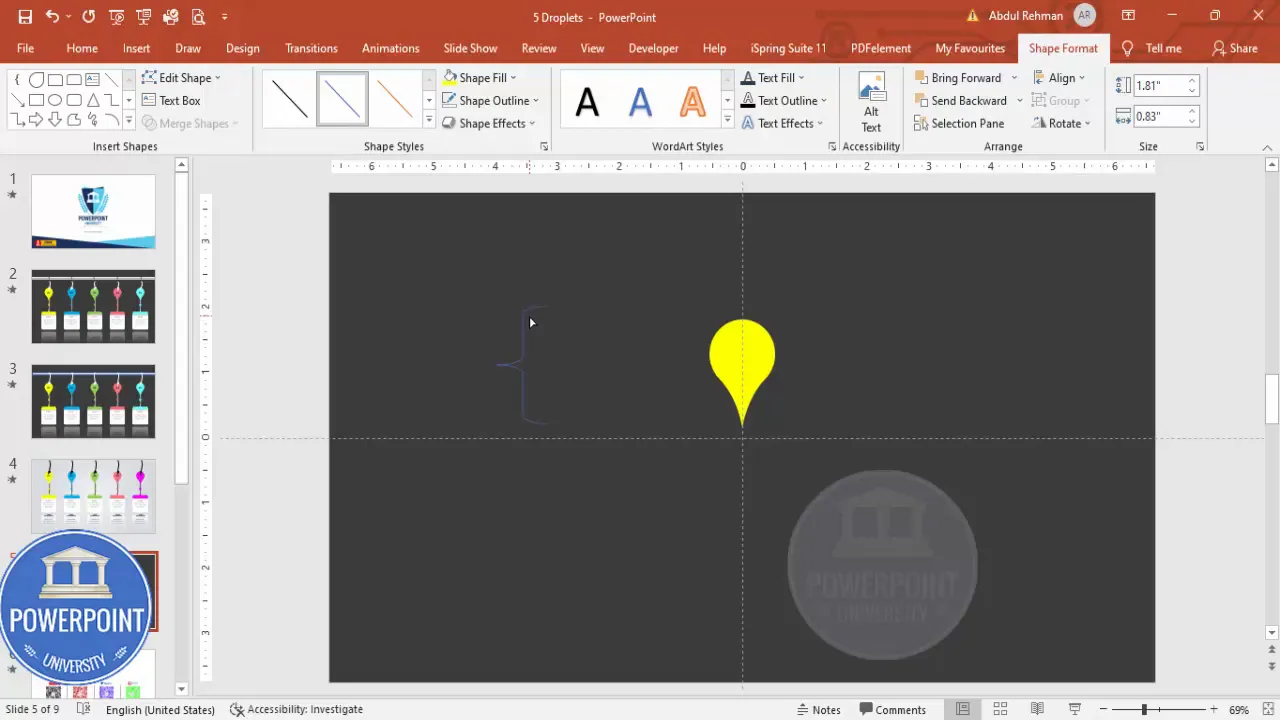1280x720 pixels.
Task: Expand the WordArt Styles gallery more arrow
Action: (x=727, y=120)
